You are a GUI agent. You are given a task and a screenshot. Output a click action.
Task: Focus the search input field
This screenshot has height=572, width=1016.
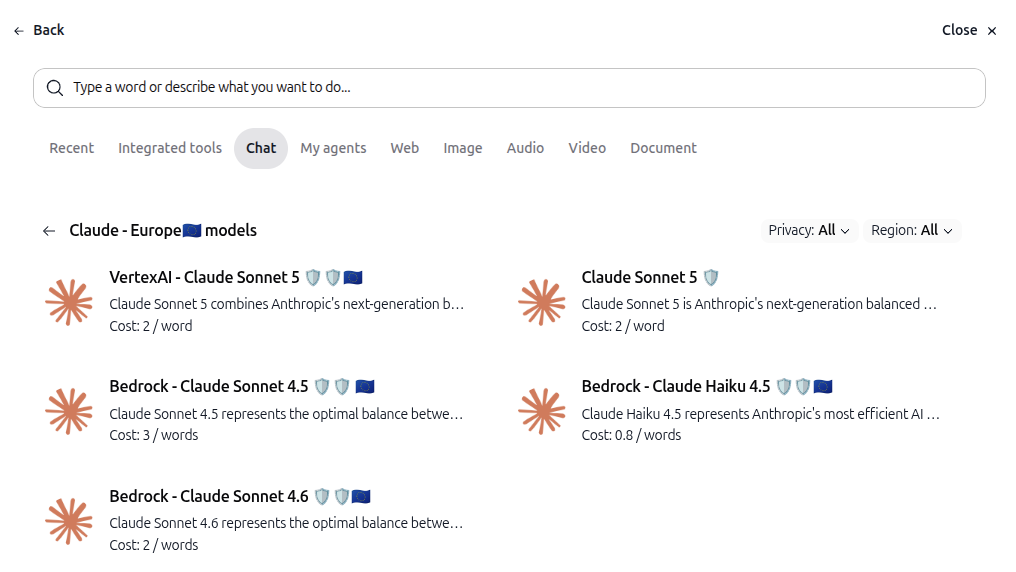pyautogui.click(x=509, y=88)
